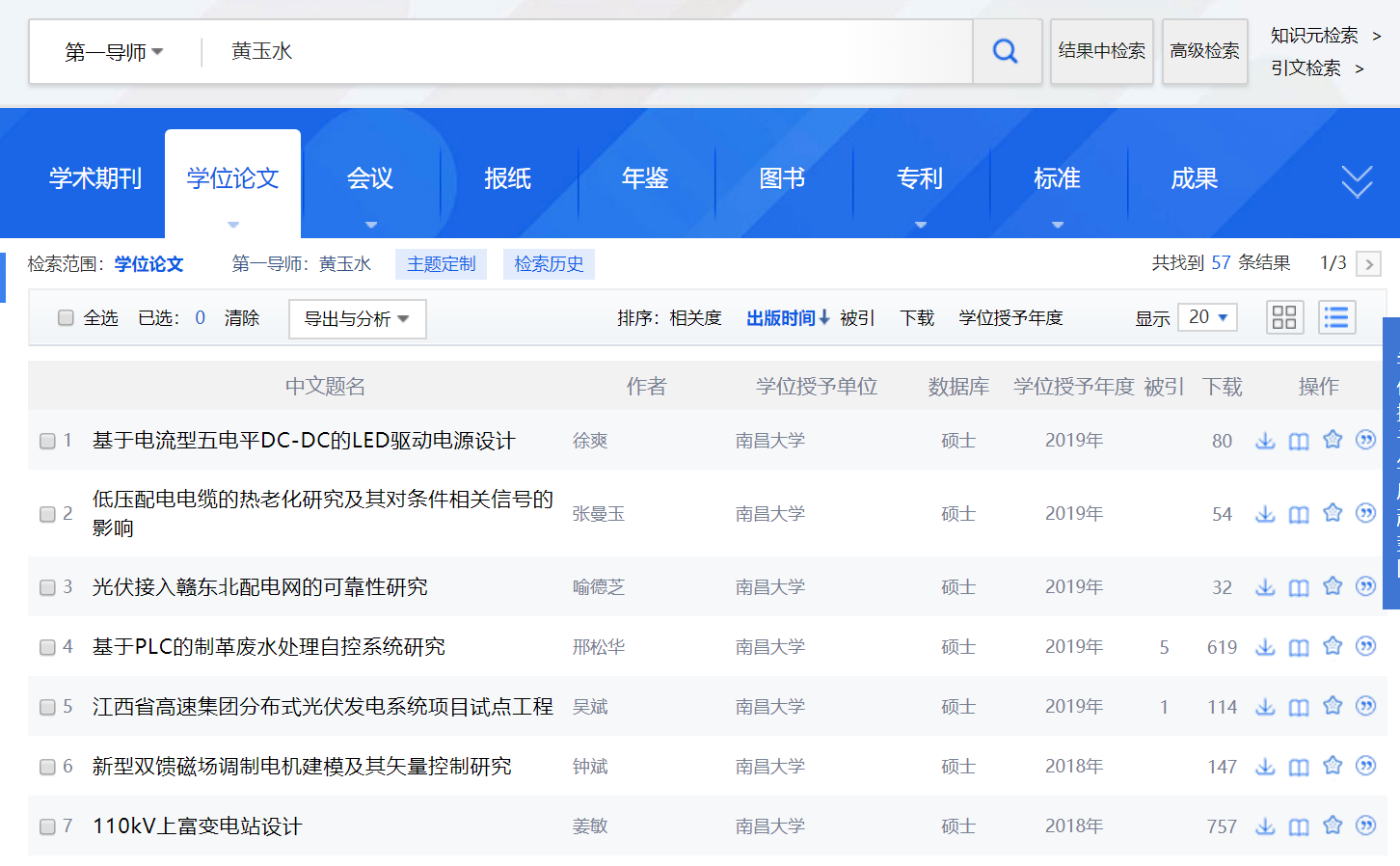Image resolution: width=1400 pixels, height=866 pixels.
Task: Check the box for result 7
Action: pos(47,826)
